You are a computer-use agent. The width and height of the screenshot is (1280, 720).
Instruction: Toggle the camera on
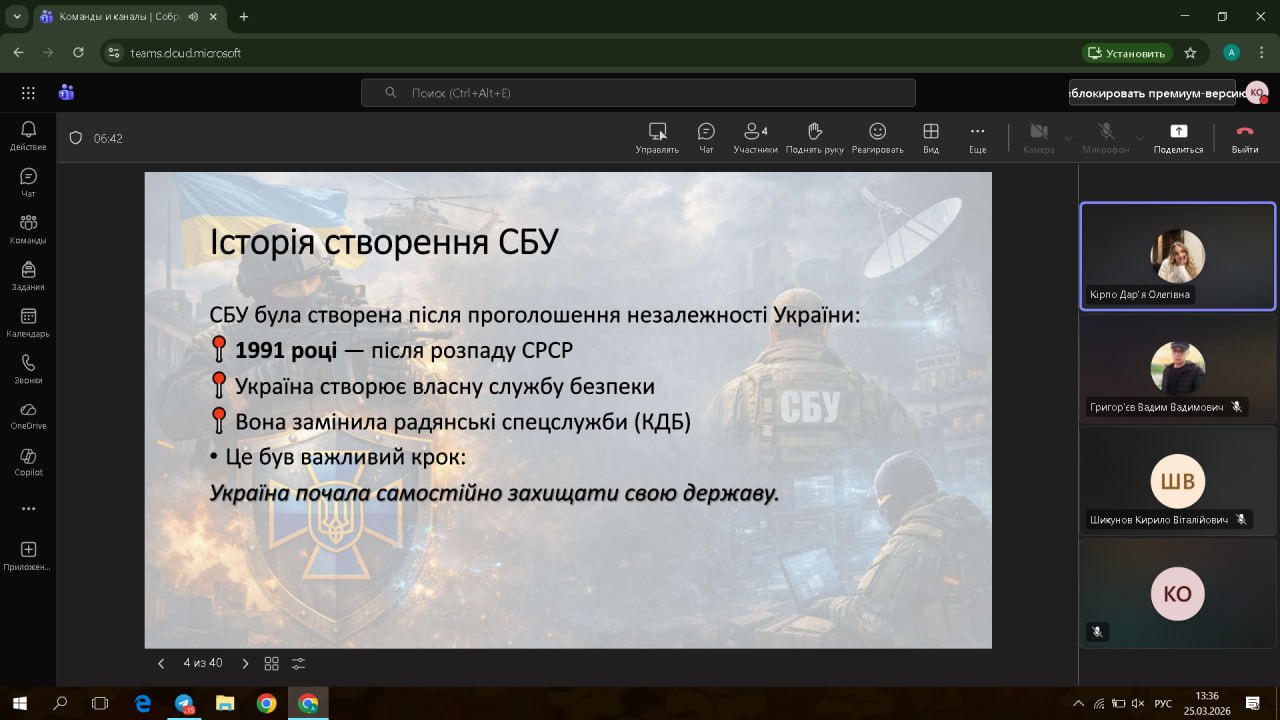click(1038, 137)
